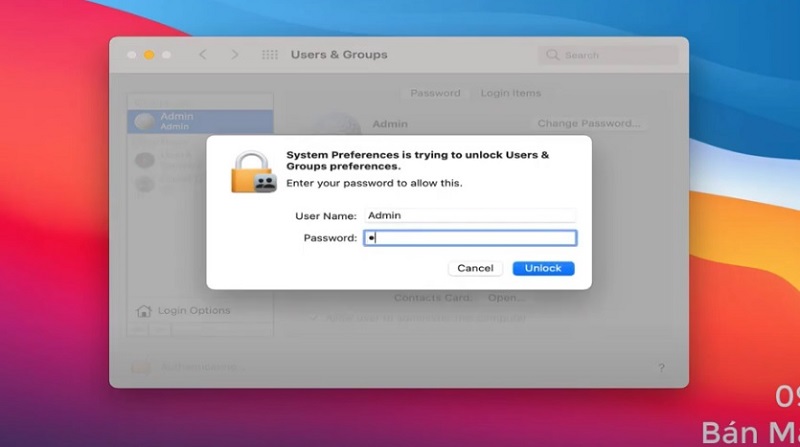800x447 pixels.
Task: Click the Login Options house icon
Action: [144, 311]
